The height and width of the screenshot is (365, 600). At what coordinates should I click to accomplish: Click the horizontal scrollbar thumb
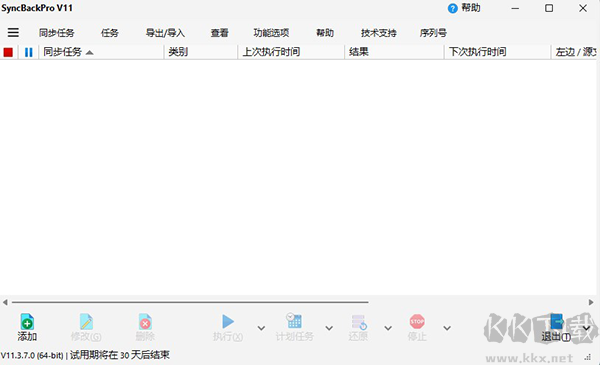tap(190, 302)
